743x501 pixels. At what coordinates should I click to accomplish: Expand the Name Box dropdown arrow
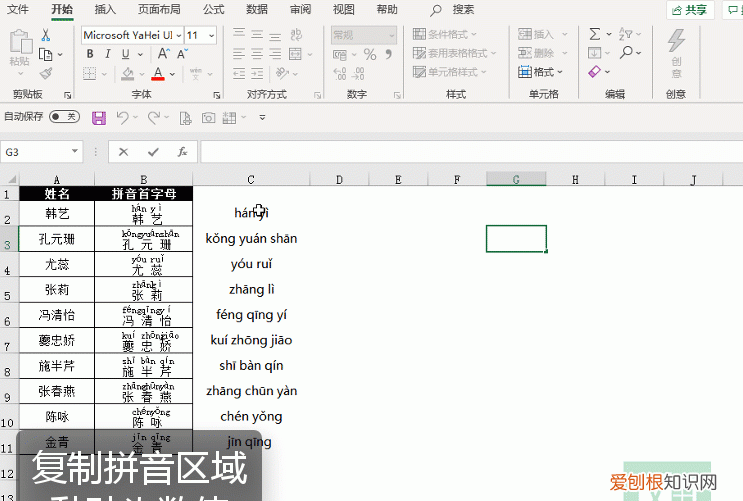click(74, 151)
